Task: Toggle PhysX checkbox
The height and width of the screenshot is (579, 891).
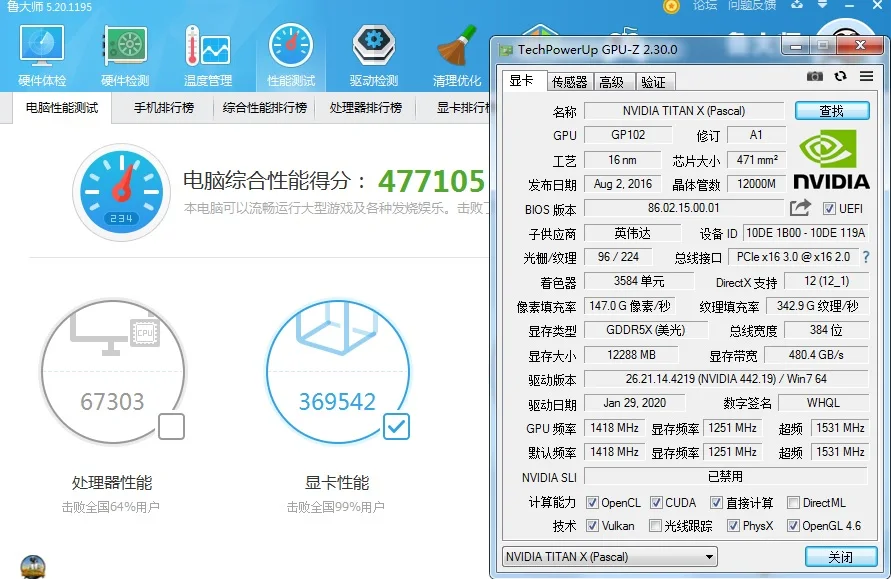Action: coord(734,526)
